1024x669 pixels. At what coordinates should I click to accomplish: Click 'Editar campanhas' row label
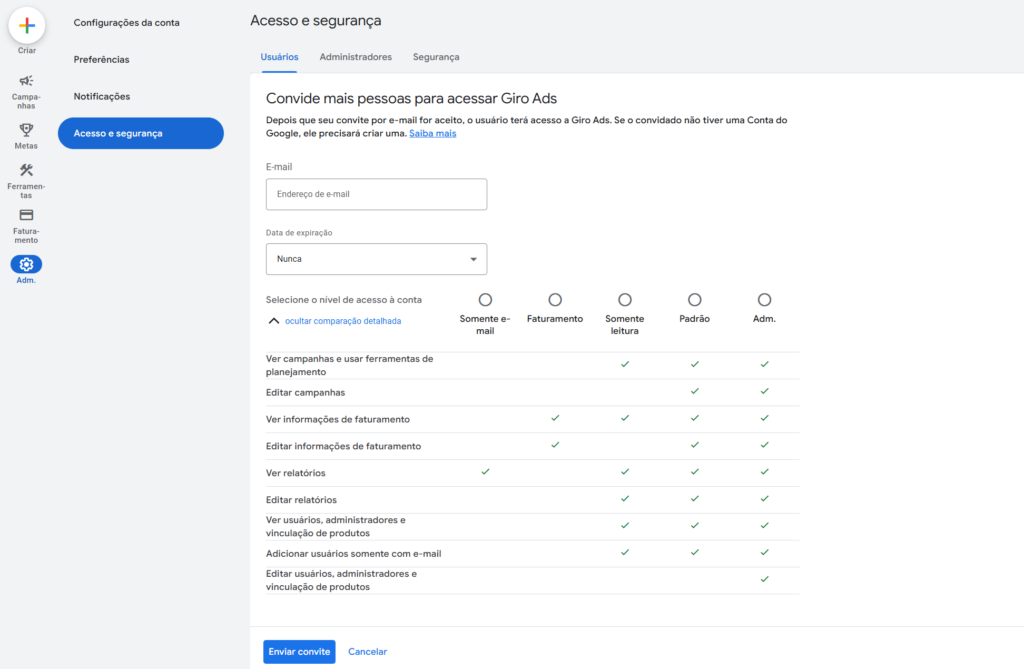point(306,393)
